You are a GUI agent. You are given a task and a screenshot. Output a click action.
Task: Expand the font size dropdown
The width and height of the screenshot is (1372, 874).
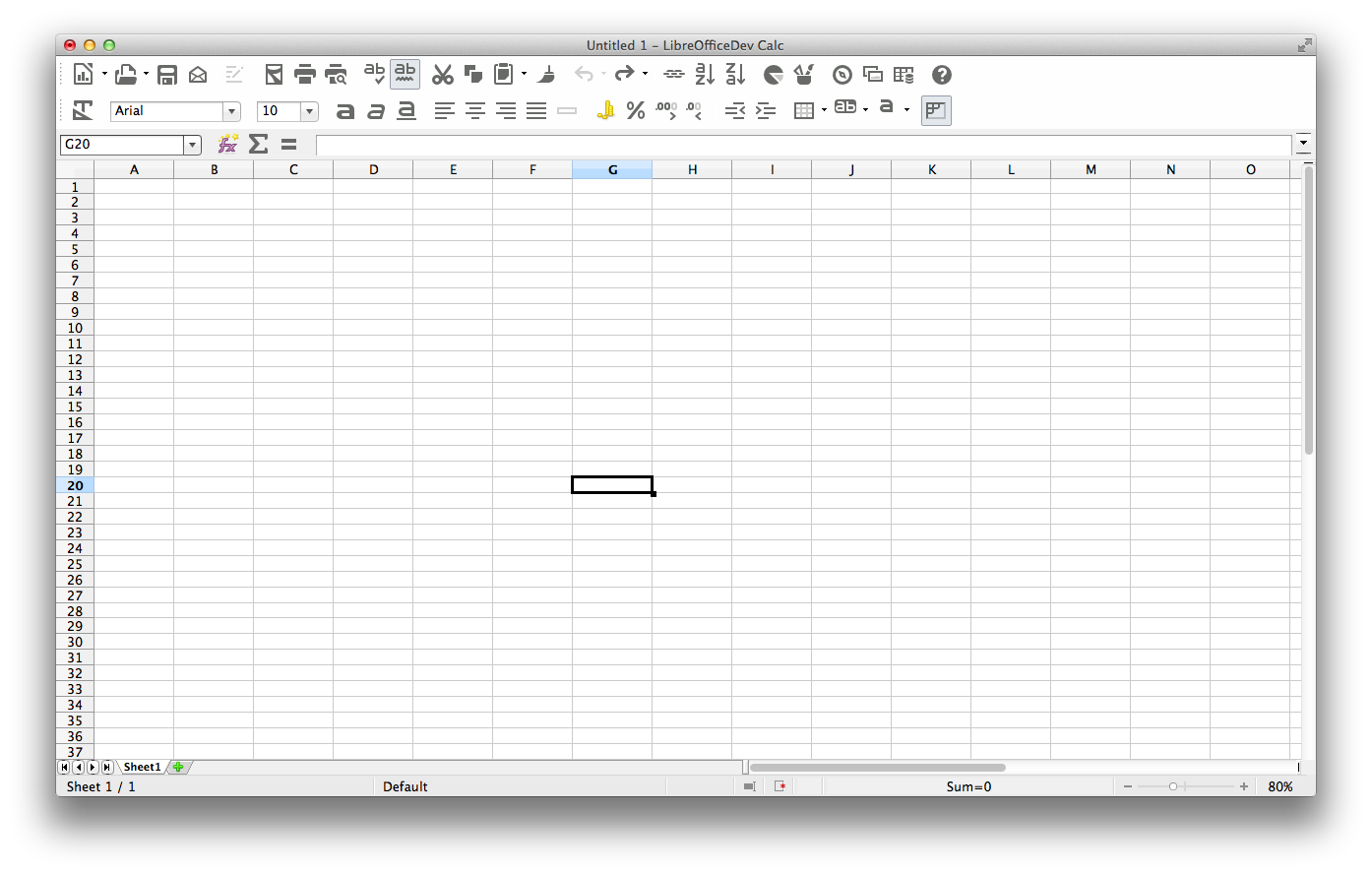tap(309, 111)
